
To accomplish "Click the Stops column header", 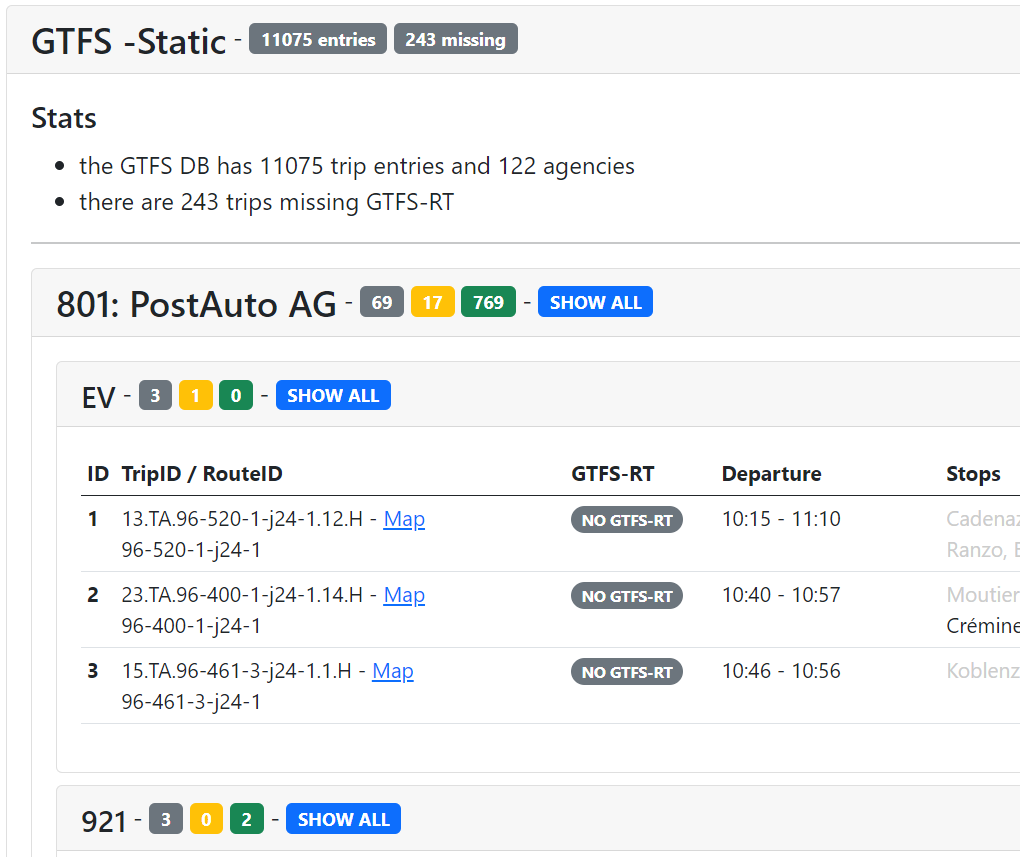I will (973, 474).
